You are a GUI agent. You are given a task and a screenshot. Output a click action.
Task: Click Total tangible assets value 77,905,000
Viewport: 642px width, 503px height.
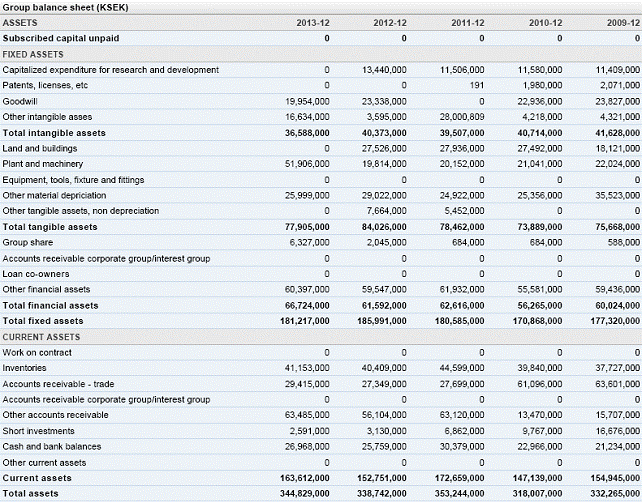coord(304,227)
